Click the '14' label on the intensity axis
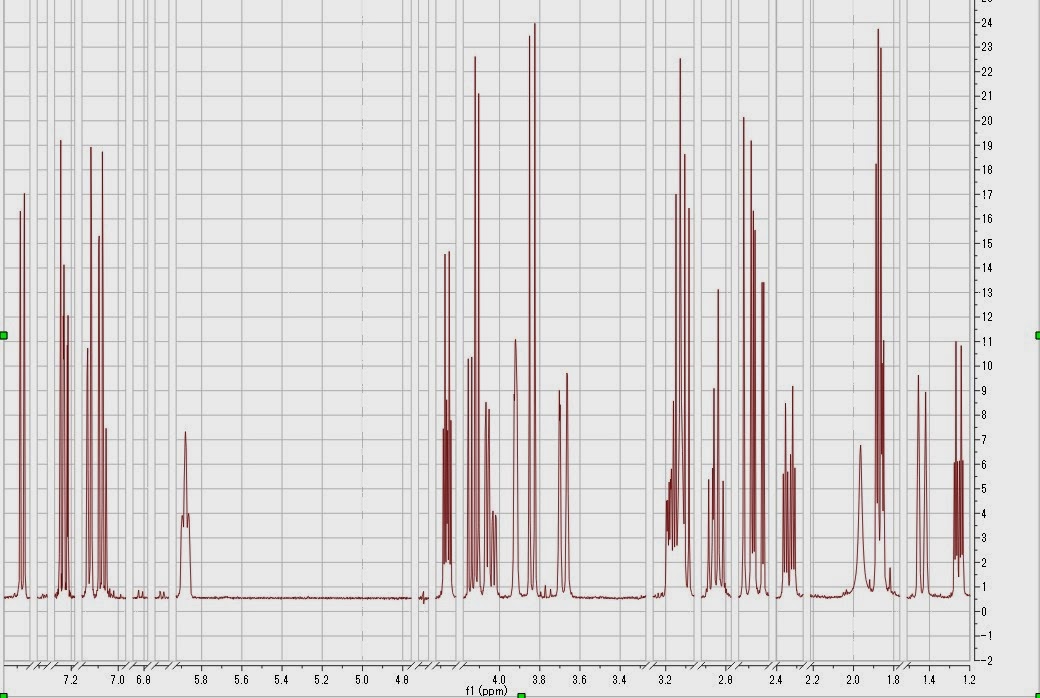 tap(987, 269)
